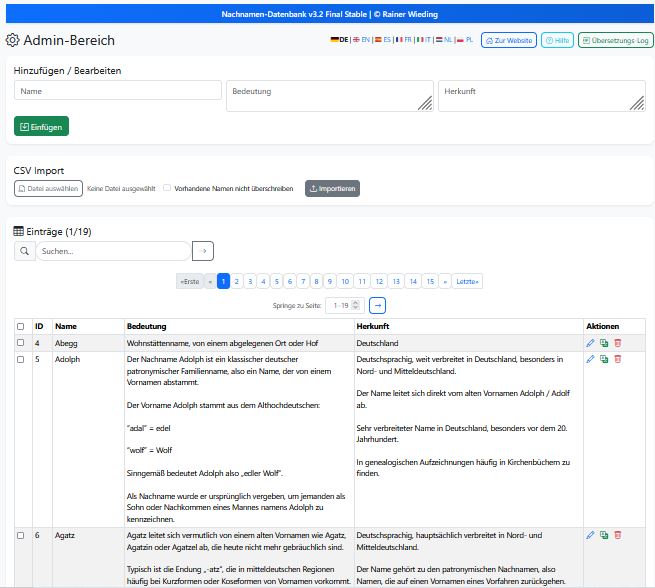
Task: Go to pagination page 13
Action: point(396,281)
